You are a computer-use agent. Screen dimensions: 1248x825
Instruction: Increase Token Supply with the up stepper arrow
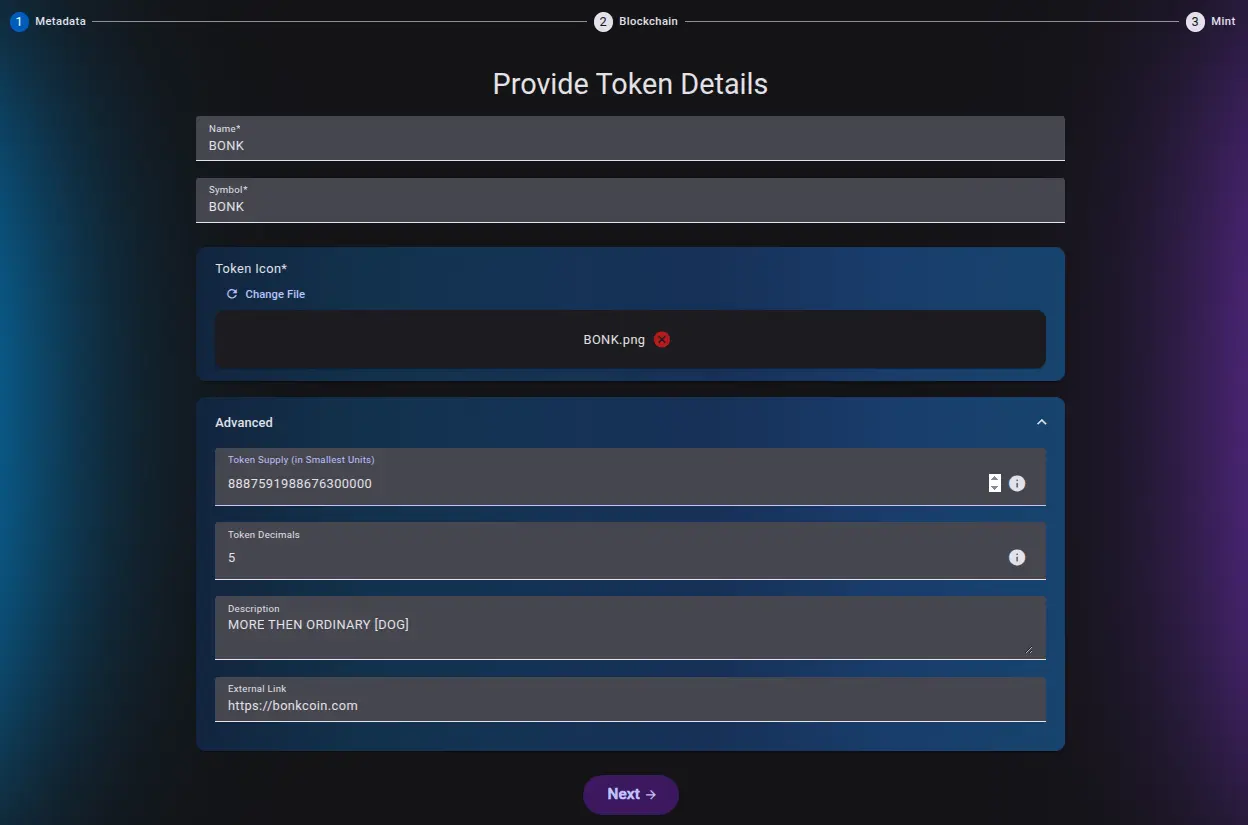[x=994, y=479]
